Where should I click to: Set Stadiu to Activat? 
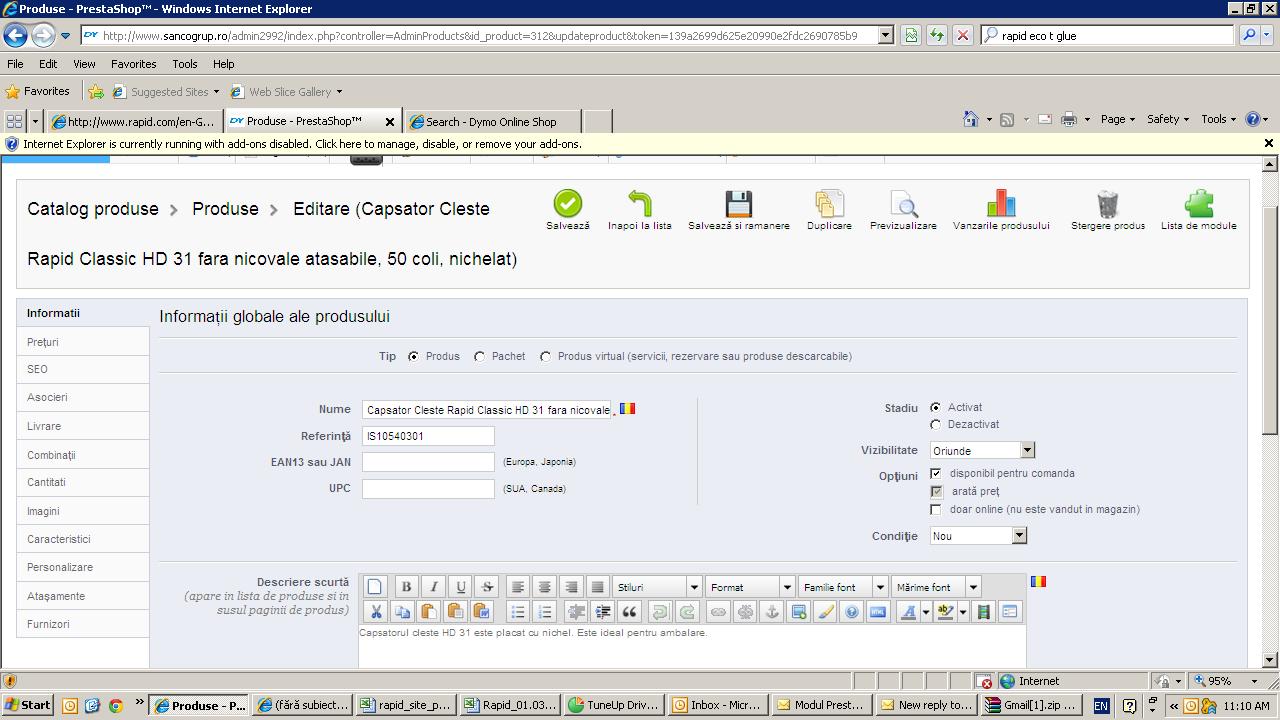(x=935, y=408)
